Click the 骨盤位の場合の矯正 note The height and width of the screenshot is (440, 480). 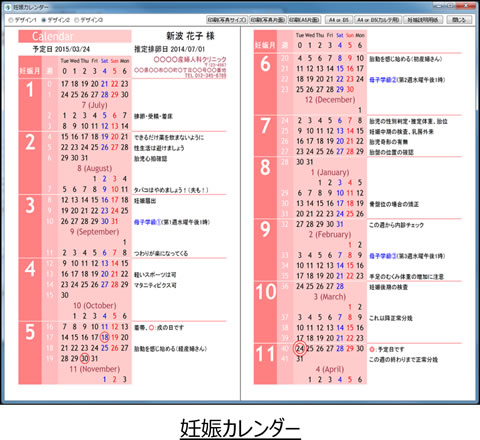[x=394, y=204]
